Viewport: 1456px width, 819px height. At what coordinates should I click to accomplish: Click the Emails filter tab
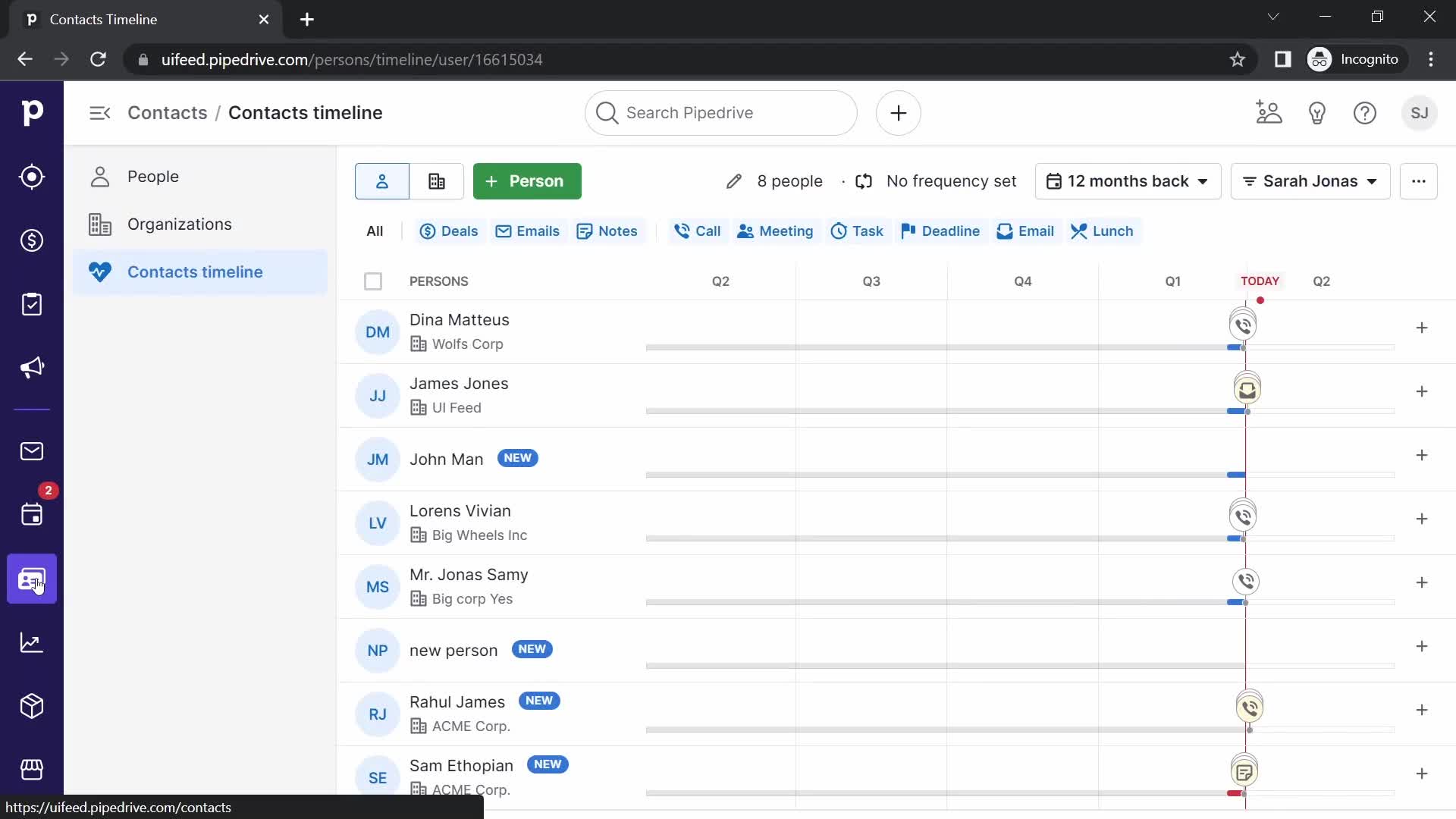(x=528, y=231)
